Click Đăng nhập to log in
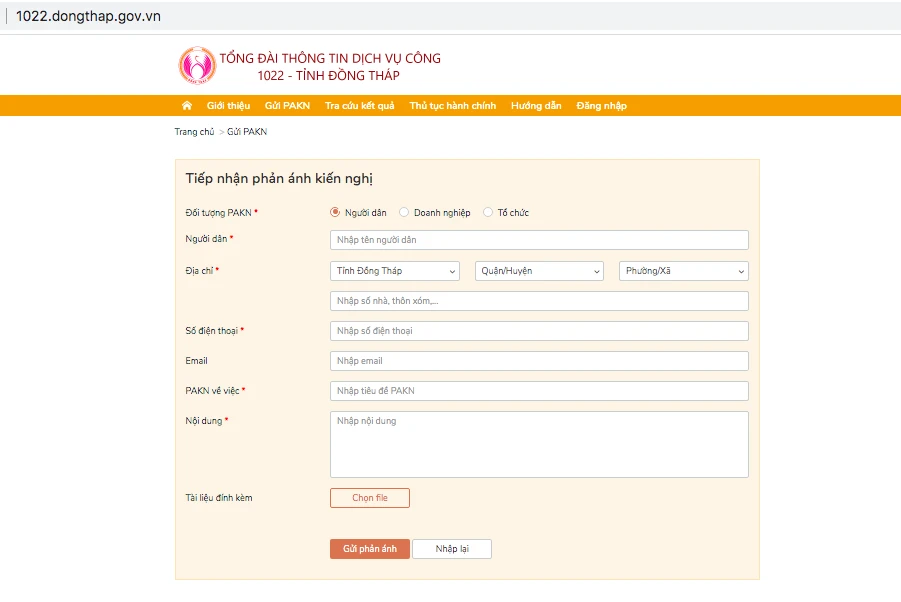The height and width of the screenshot is (602, 901). tap(601, 106)
